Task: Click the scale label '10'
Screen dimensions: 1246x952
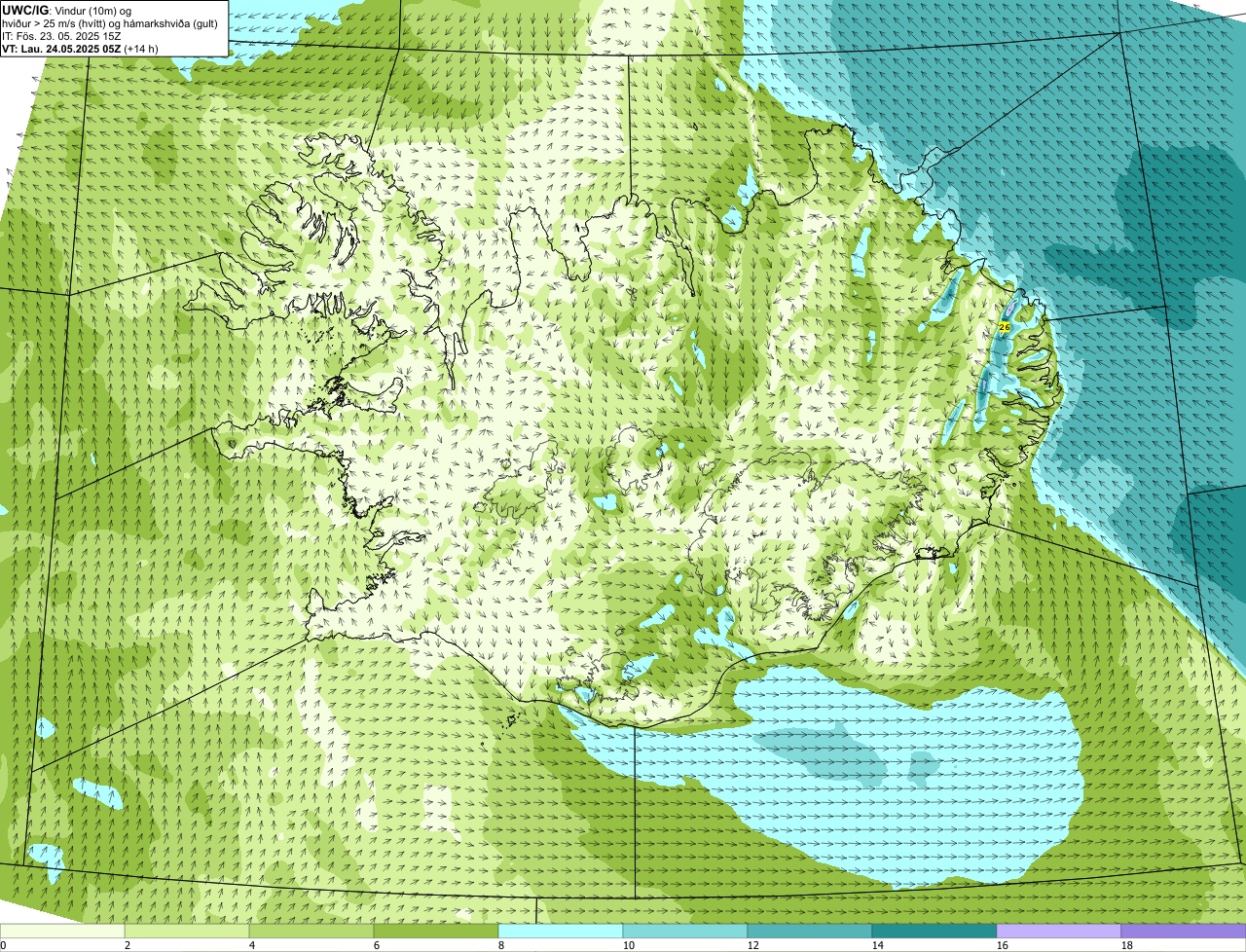Action: coord(629,945)
